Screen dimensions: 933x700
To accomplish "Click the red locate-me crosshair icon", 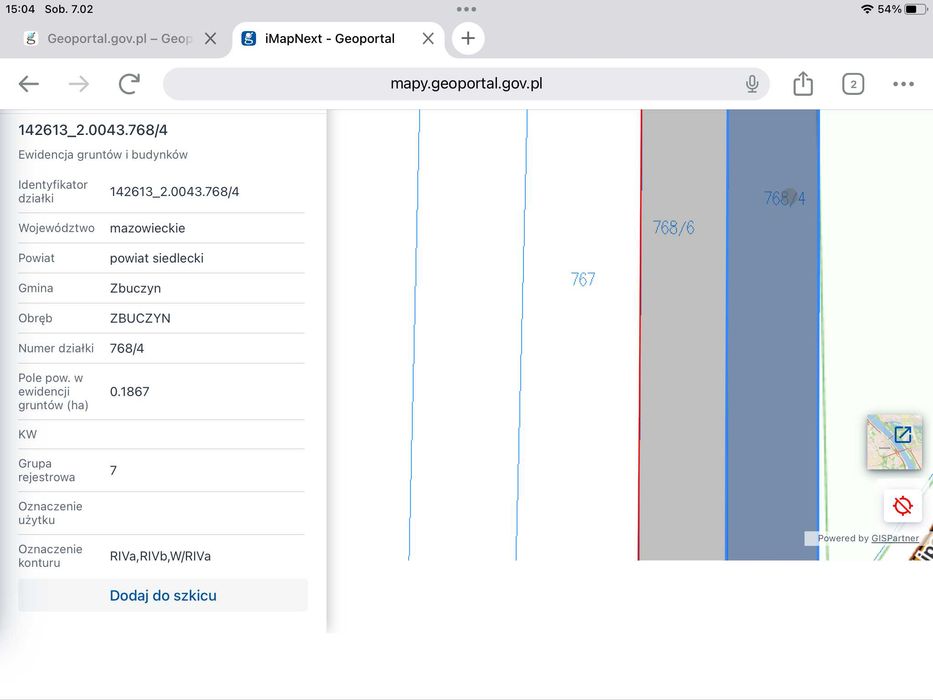I will tap(903, 506).
